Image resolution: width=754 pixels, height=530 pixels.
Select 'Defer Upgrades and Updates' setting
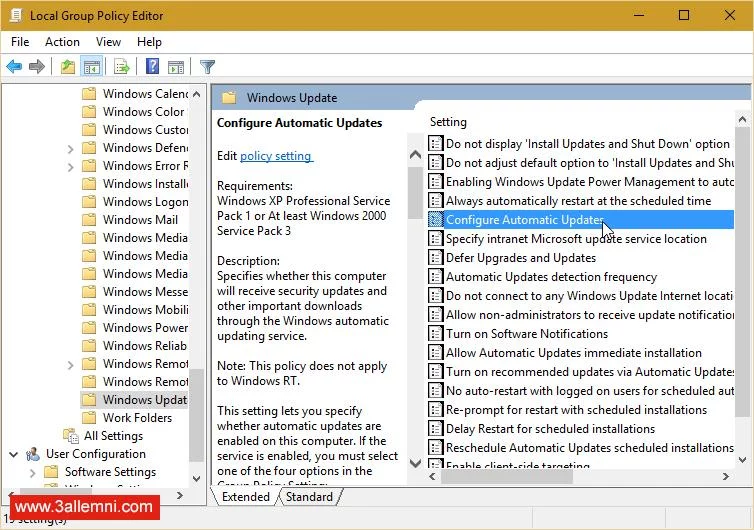(x=520, y=258)
